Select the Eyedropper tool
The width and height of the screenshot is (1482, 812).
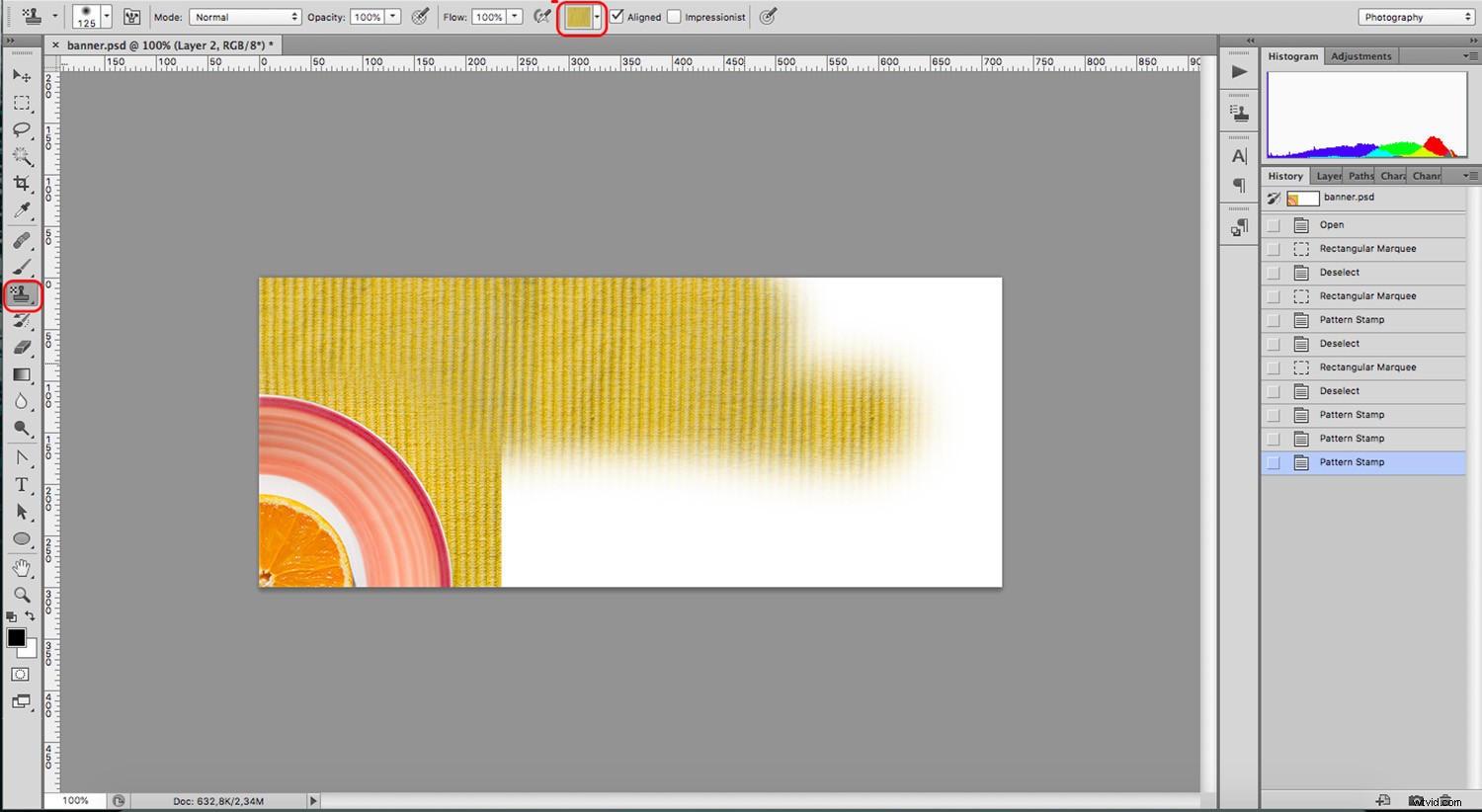(x=22, y=210)
